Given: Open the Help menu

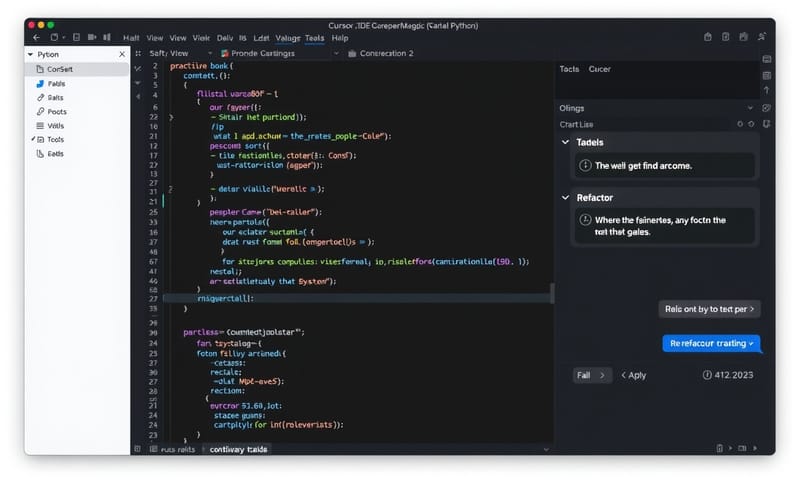Looking at the screenshot, I should point(340,38).
